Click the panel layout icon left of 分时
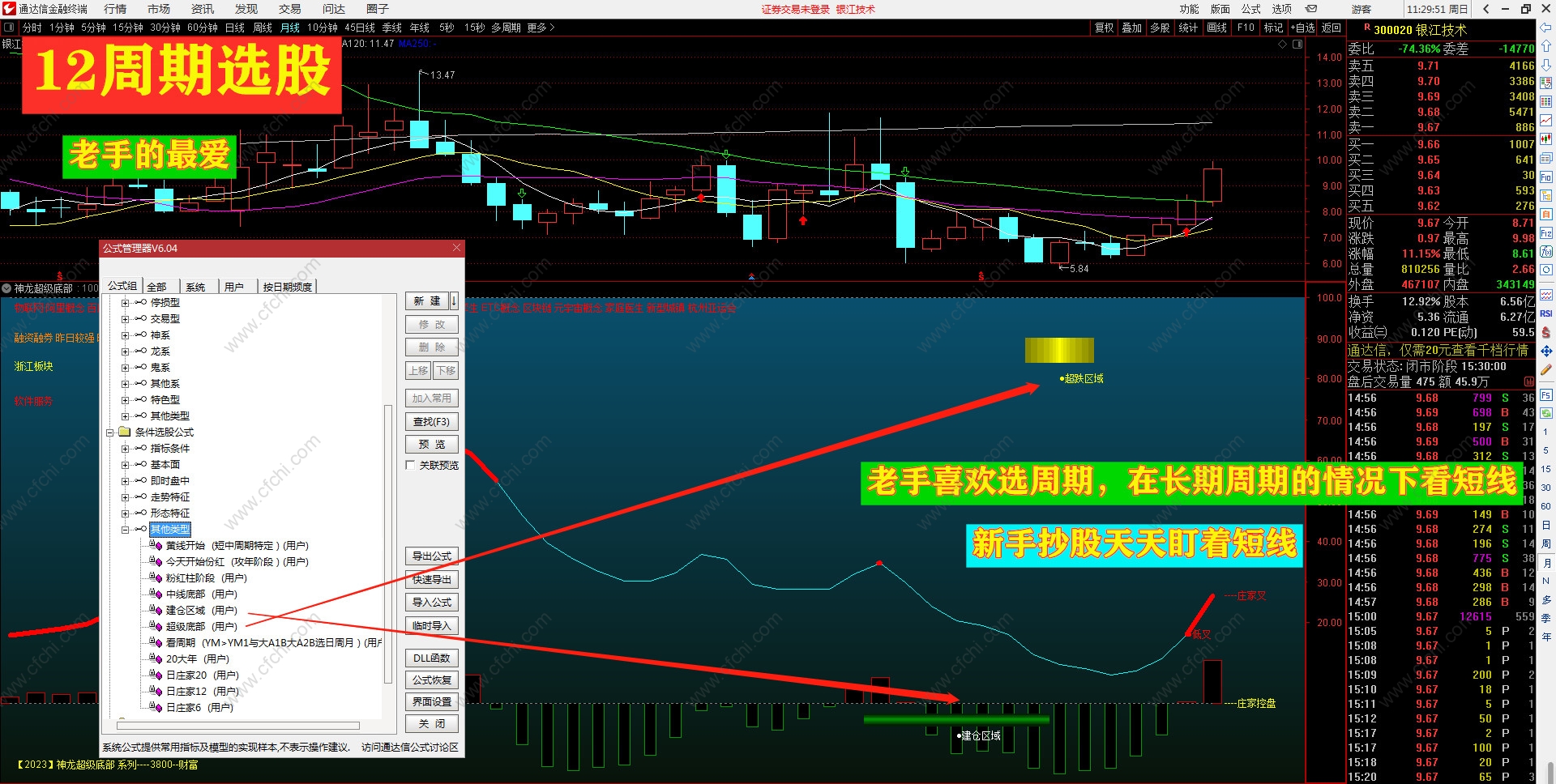This screenshot has height=784, width=1556. coord(10,28)
